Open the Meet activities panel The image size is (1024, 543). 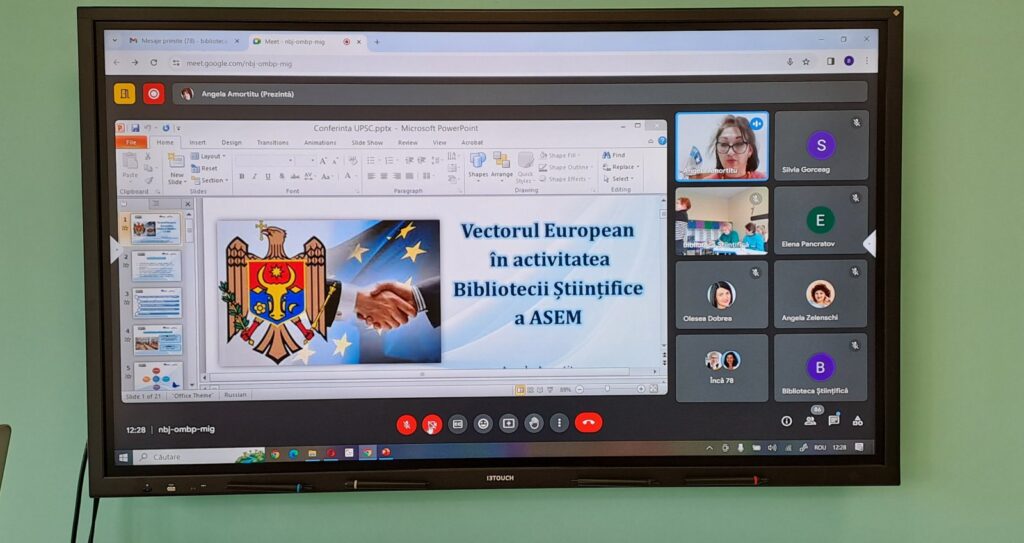pyautogui.click(x=857, y=421)
